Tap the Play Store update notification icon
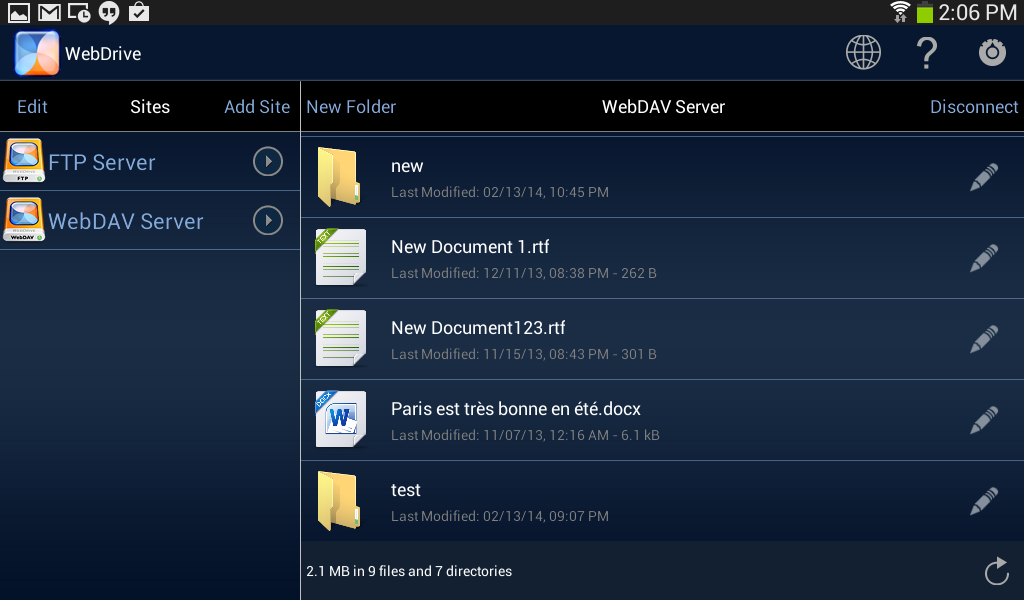Image resolution: width=1024 pixels, height=600 pixels. click(139, 12)
